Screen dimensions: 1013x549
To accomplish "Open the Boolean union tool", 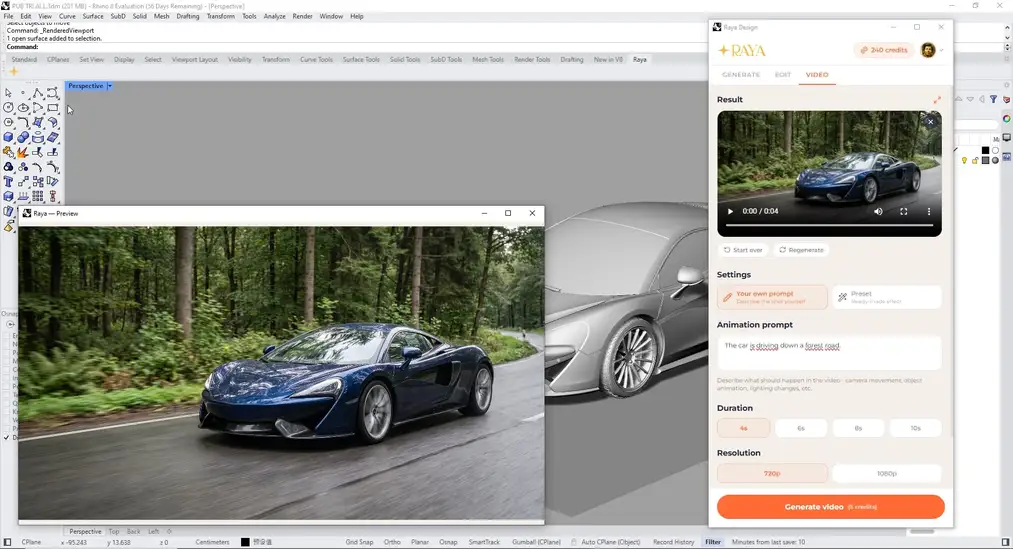I will [x=23, y=138].
